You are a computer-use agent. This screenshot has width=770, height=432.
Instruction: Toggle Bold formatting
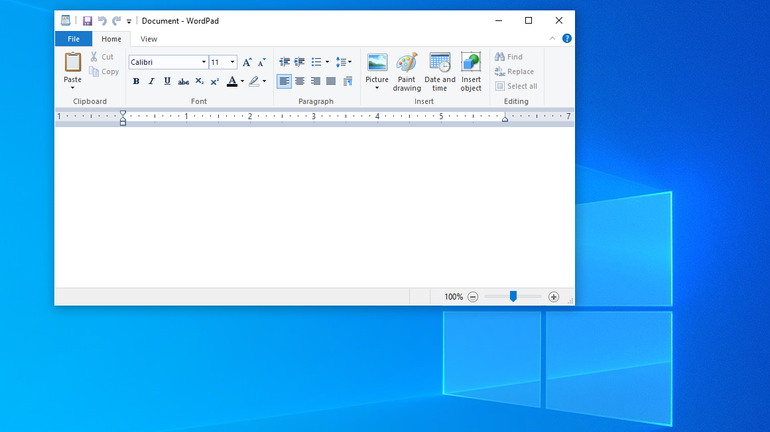[136, 82]
